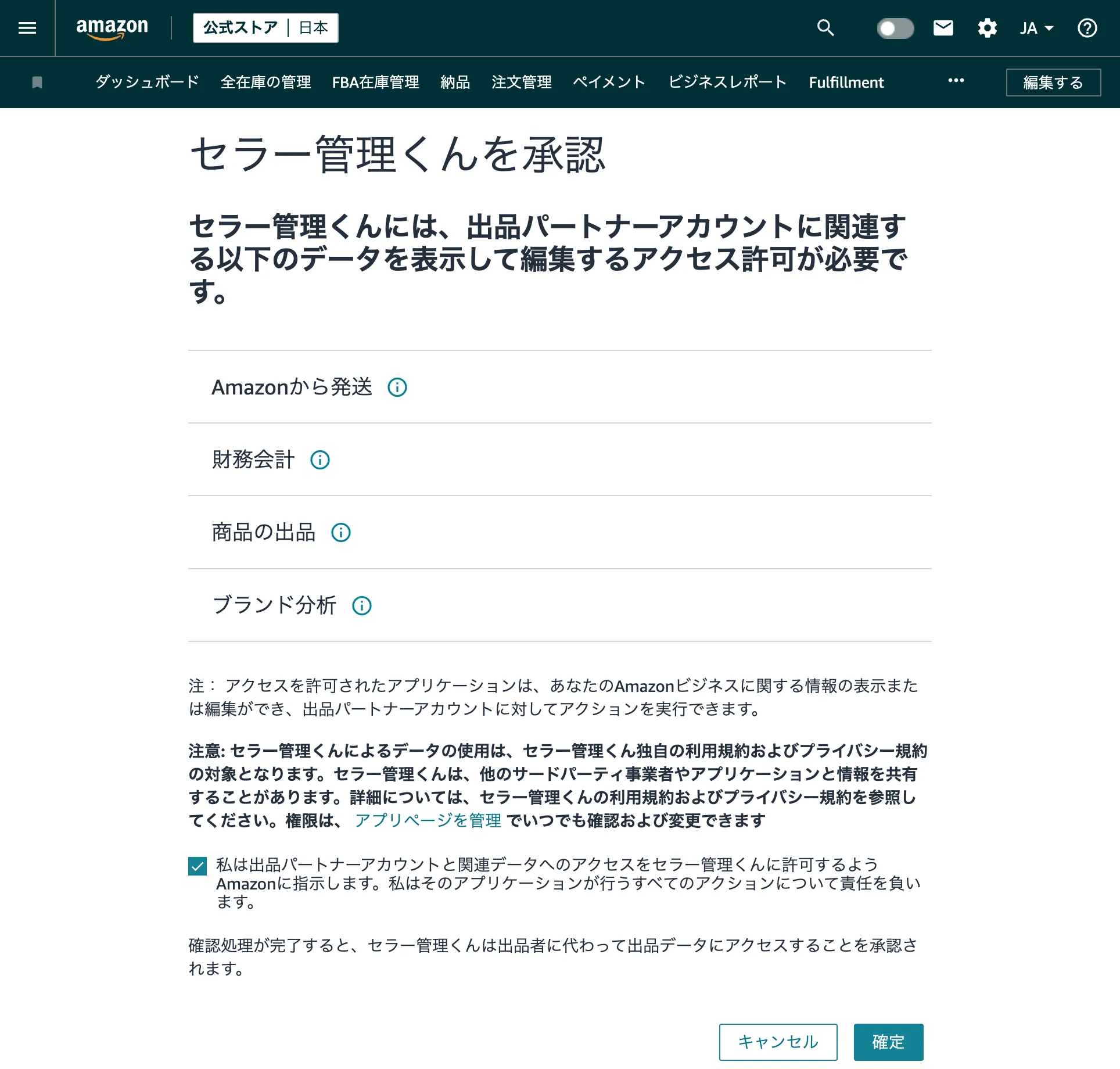Screen dimensions: 1120x1069
Task: Click the 確定 confirm button
Action: [888, 1042]
